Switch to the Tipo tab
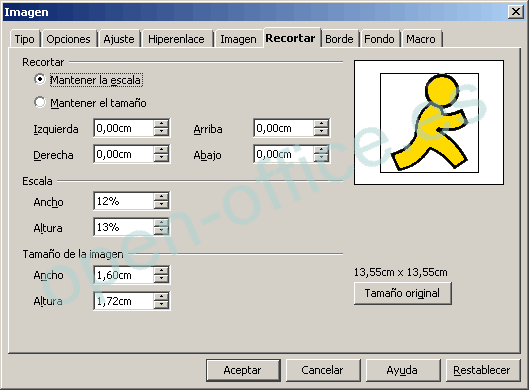Screen dimensions: 529x390 pos(25,39)
